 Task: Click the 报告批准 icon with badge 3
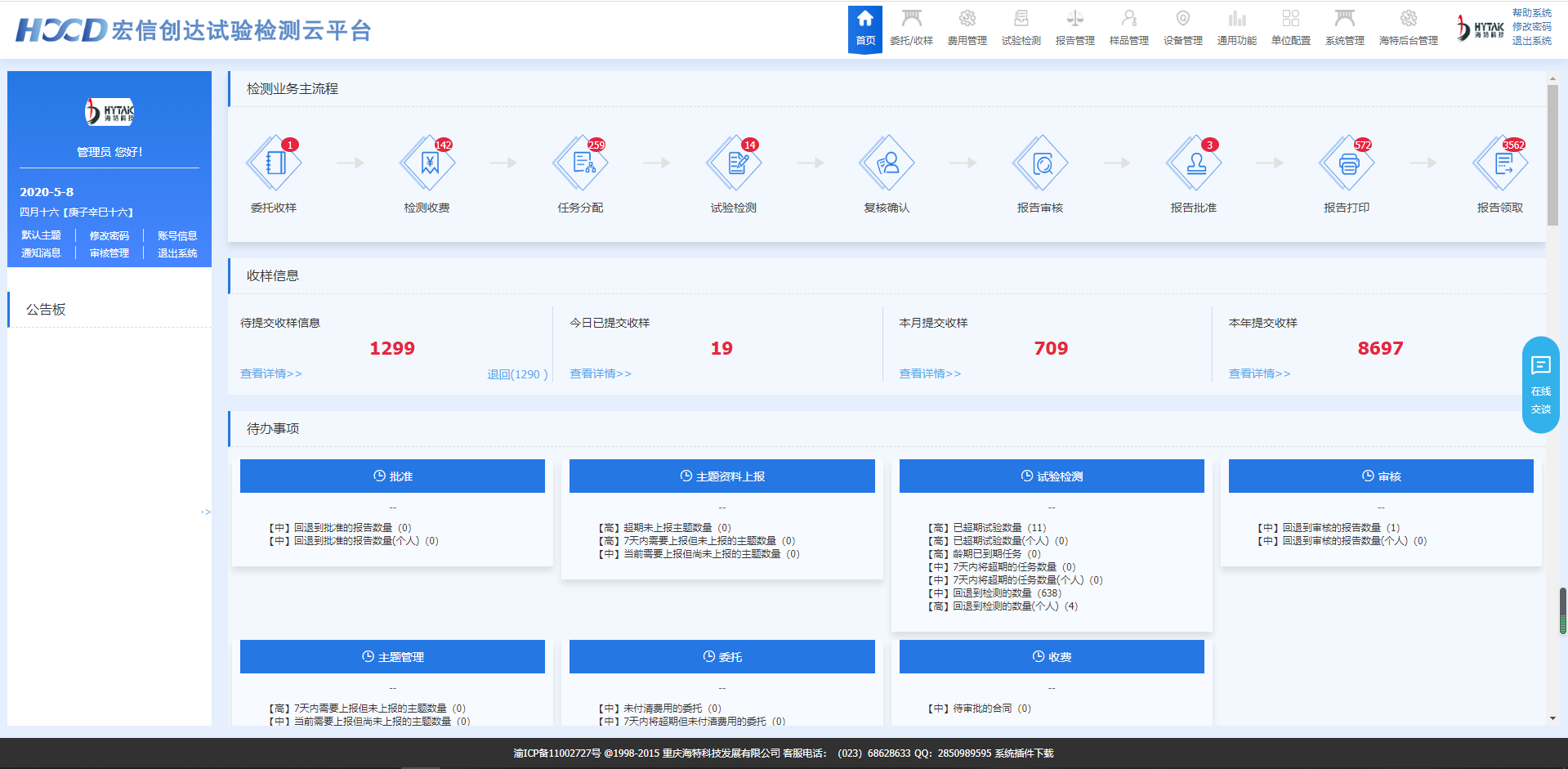pos(1193,163)
